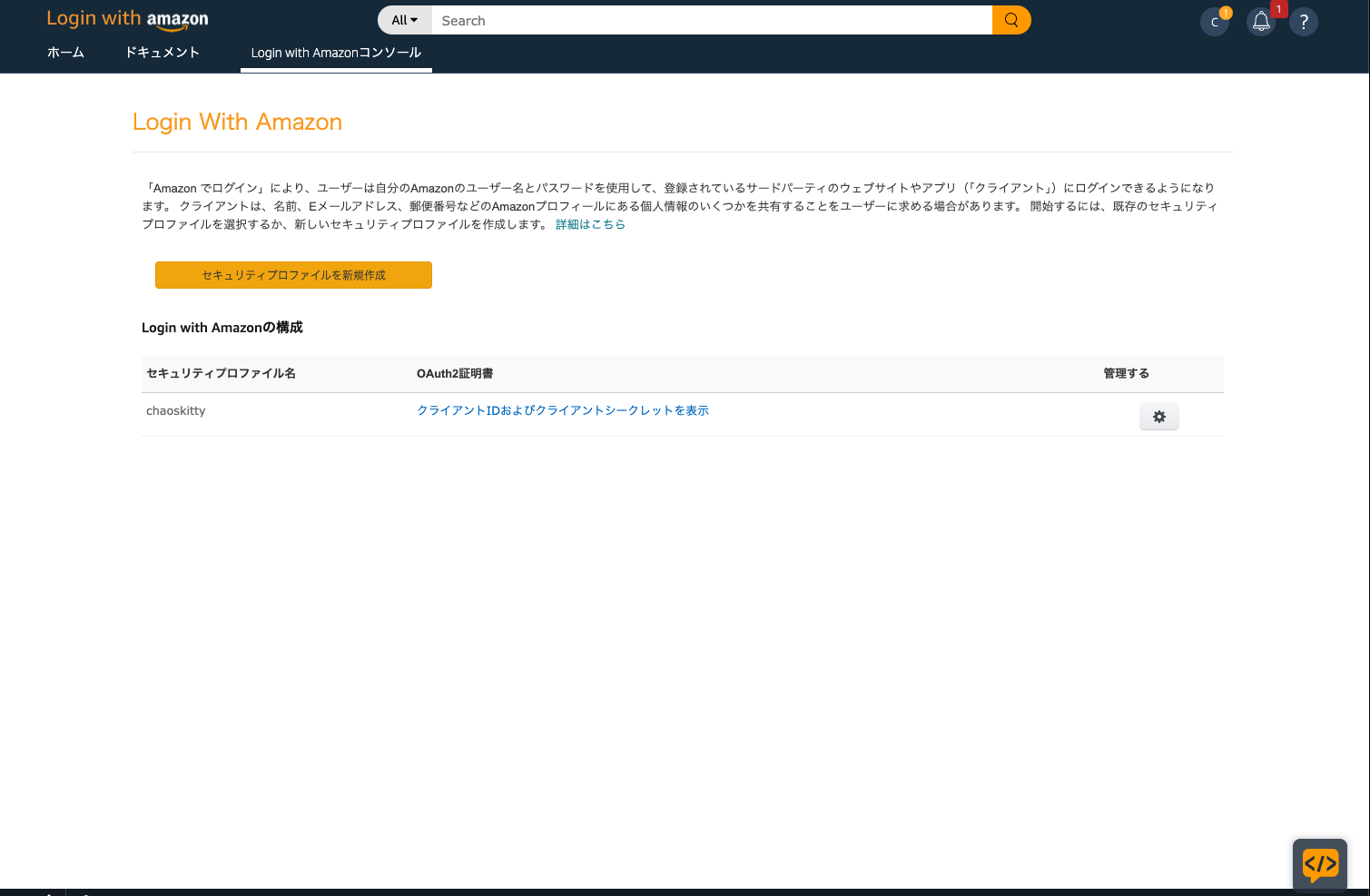Open the 詳細はこちら link

click(x=590, y=224)
